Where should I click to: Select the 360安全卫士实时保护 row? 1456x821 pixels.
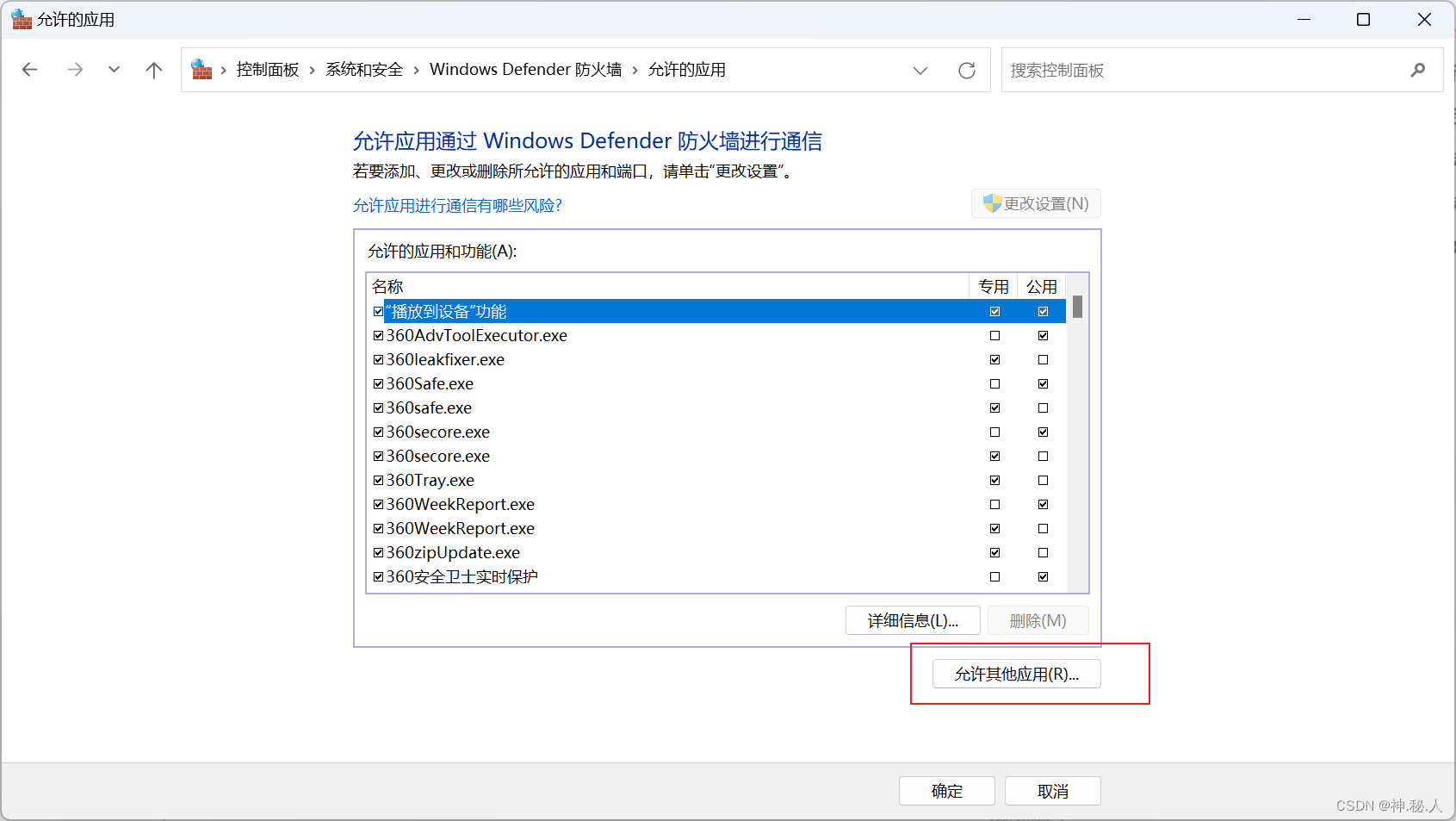[x=716, y=577]
